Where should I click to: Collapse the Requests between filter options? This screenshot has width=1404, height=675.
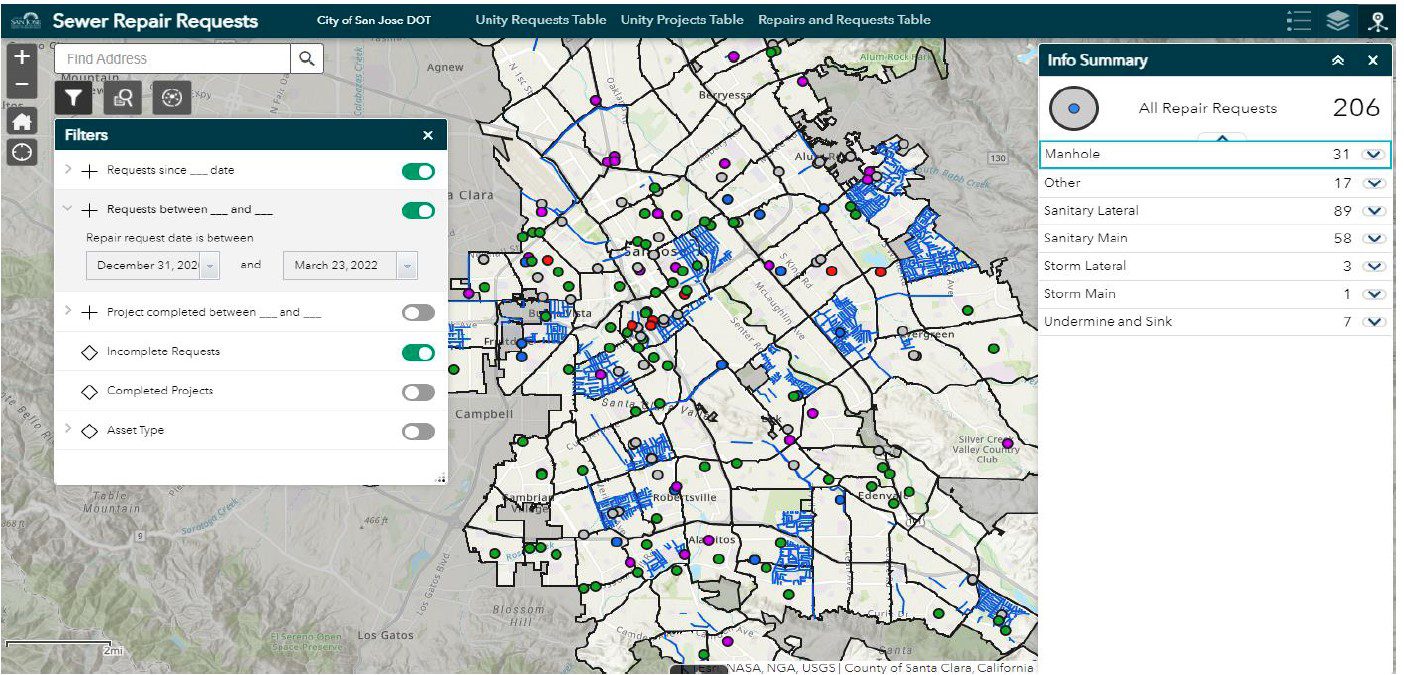tap(68, 210)
